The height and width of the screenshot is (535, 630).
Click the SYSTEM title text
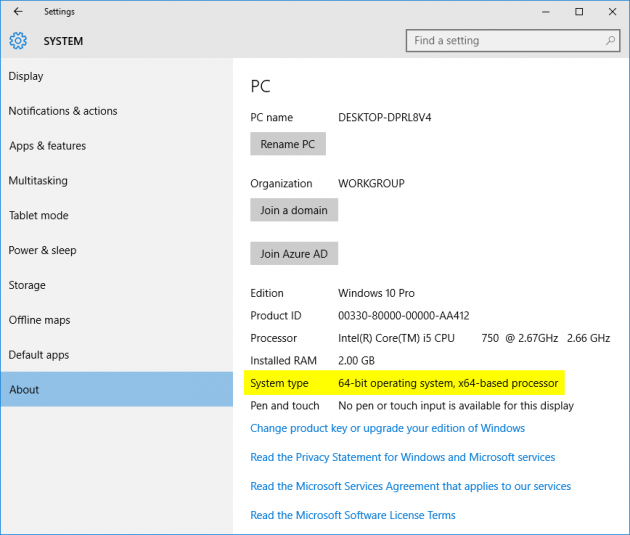[x=63, y=41]
